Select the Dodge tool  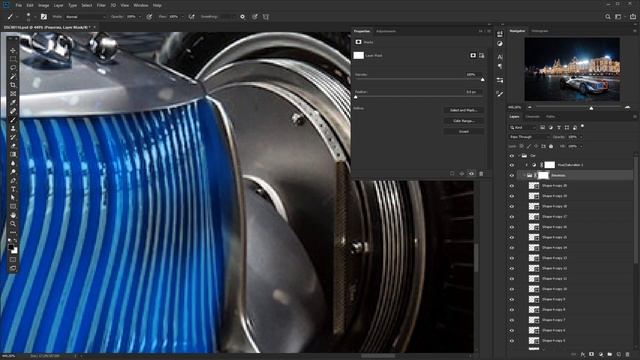tap(13, 171)
